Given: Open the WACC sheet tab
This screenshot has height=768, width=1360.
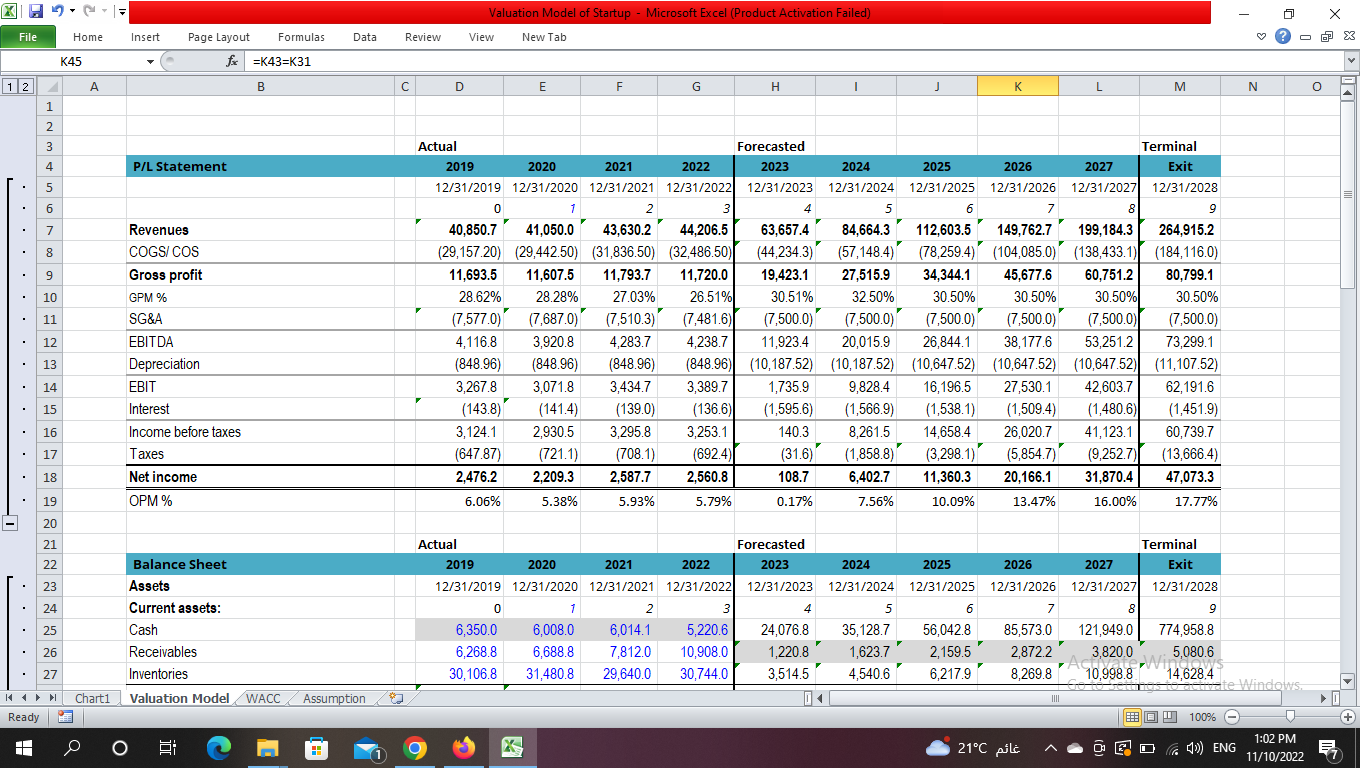Looking at the screenshot, I should point(264,698).
